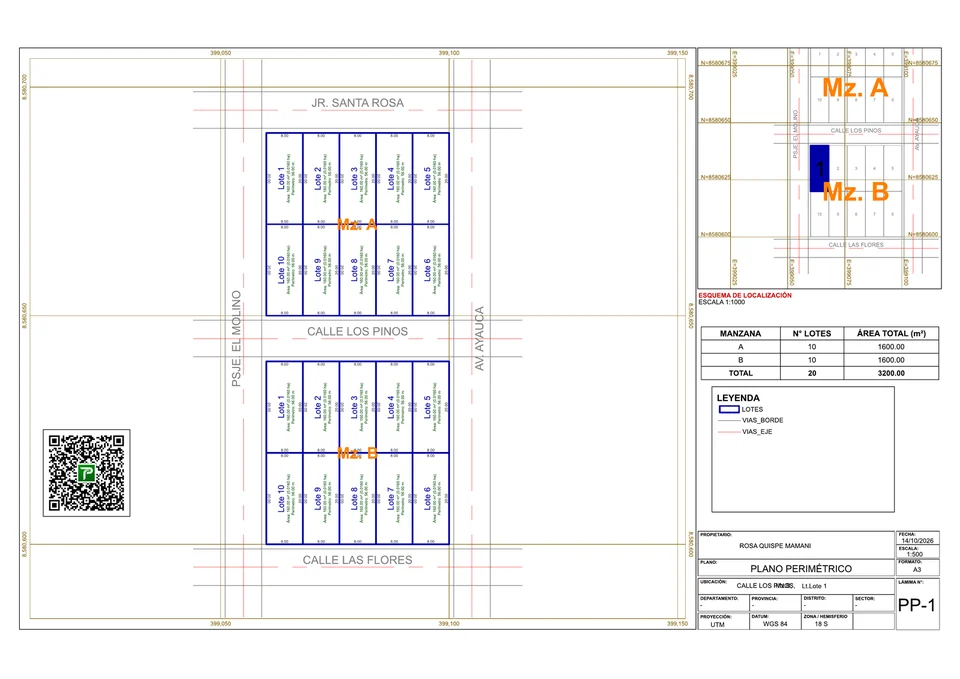Click the total lots value "20"

pos(812,373)
